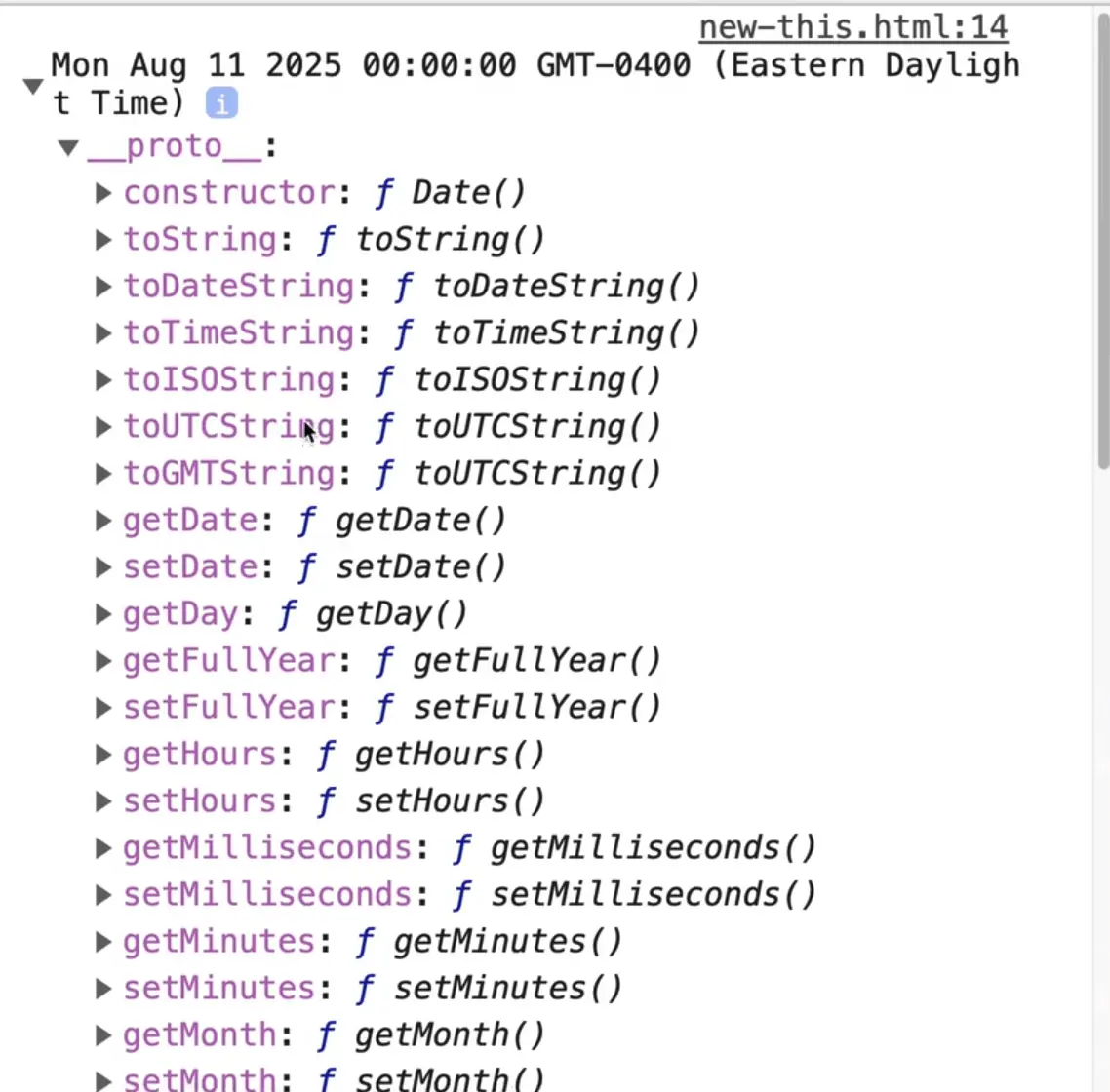The image size is (1110, 1092).
Task: Expand the toISOString entry
Action: click(x=103, y=380)
